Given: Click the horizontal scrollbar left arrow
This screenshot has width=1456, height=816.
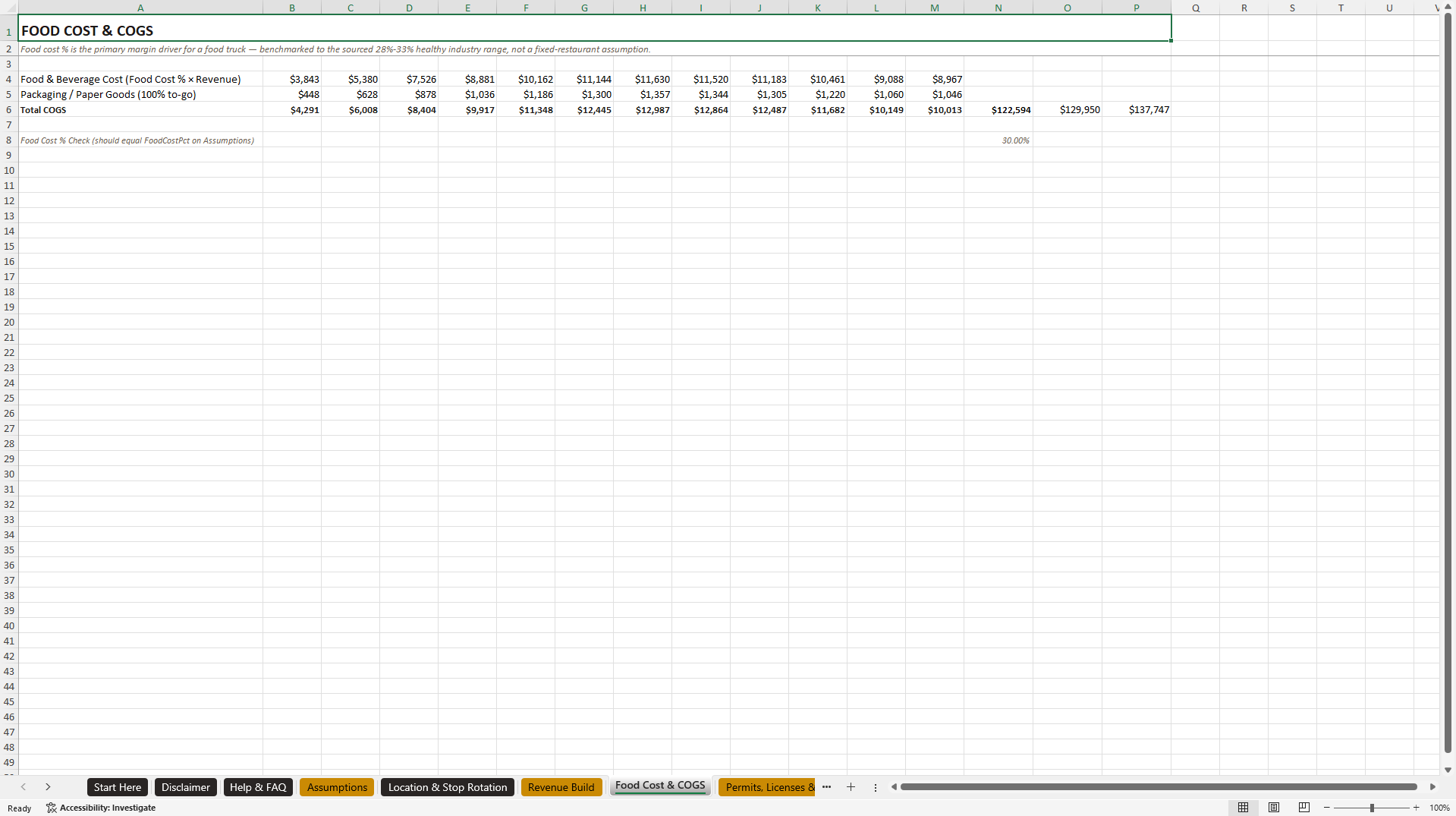Looking at the screenshot, I should point(894,787).
